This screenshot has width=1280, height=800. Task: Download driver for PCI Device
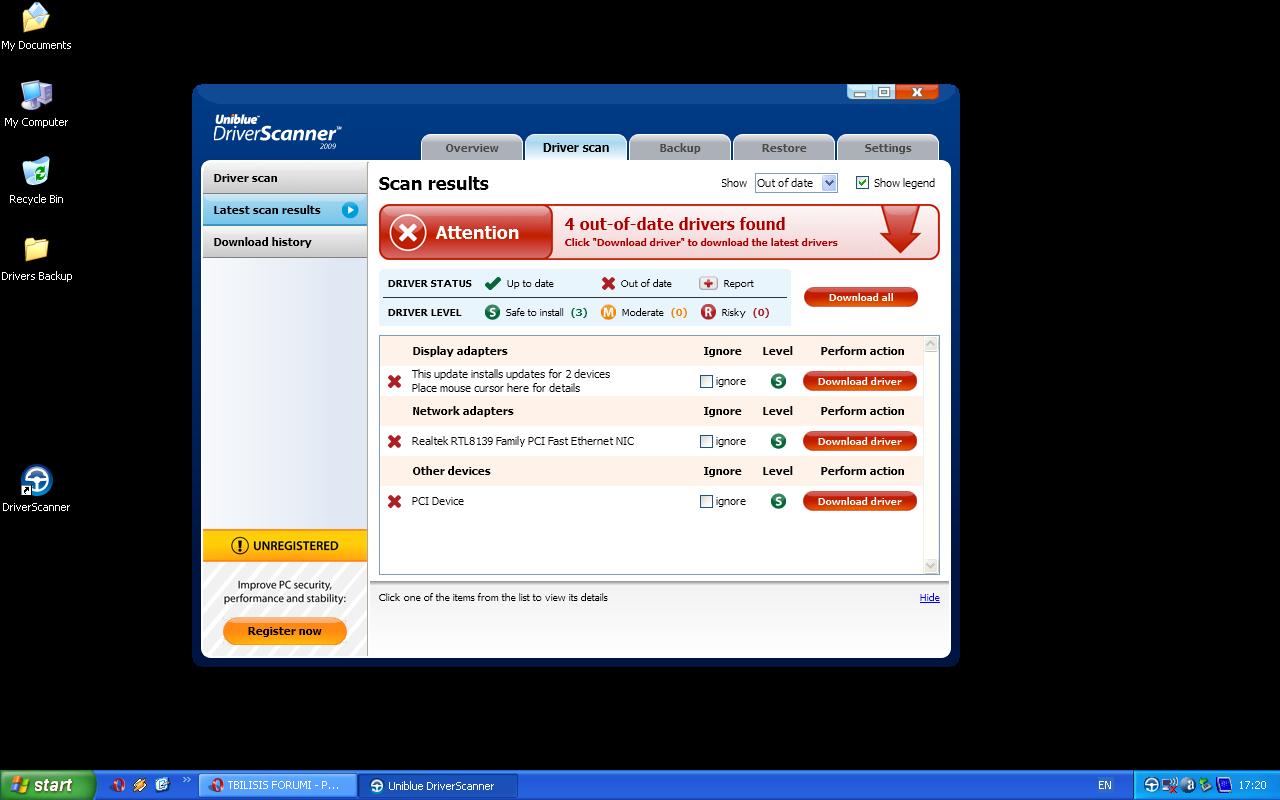coord(860,501)
